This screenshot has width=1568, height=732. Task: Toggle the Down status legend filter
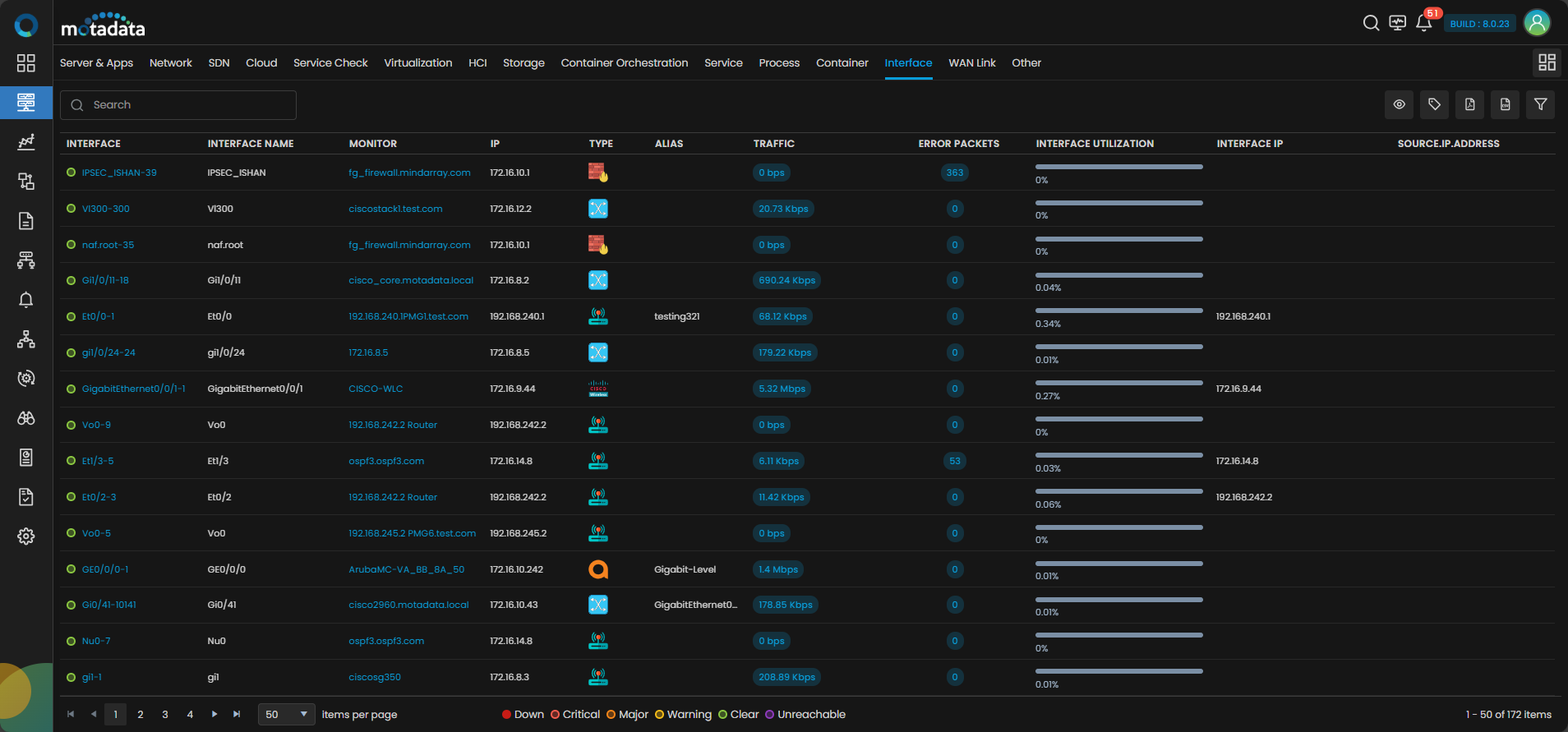(x=523, y=714)
